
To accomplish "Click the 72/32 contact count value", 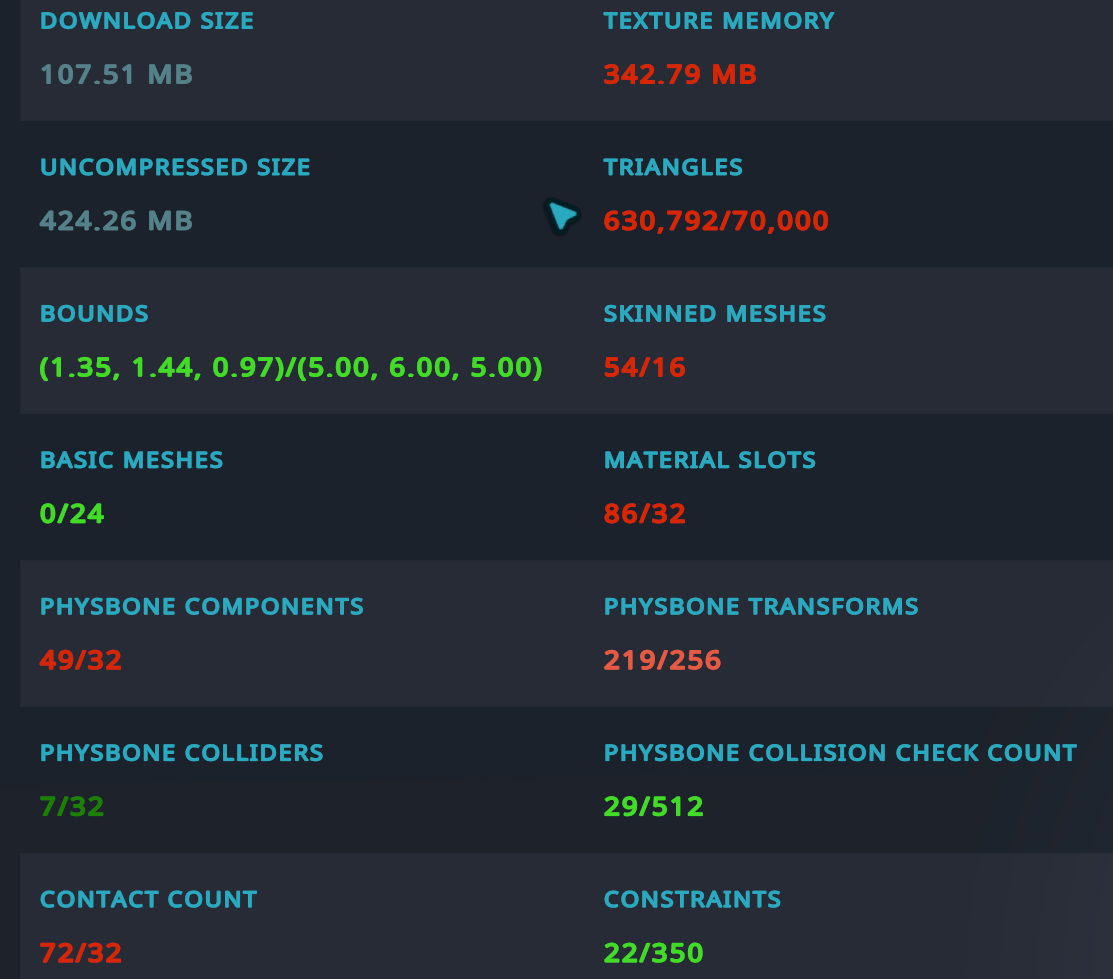I will (81, 953).
